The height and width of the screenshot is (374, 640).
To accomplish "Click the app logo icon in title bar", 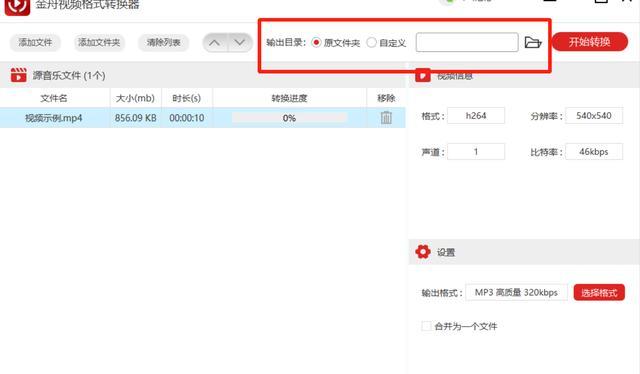I will click(x=17, y=6).
